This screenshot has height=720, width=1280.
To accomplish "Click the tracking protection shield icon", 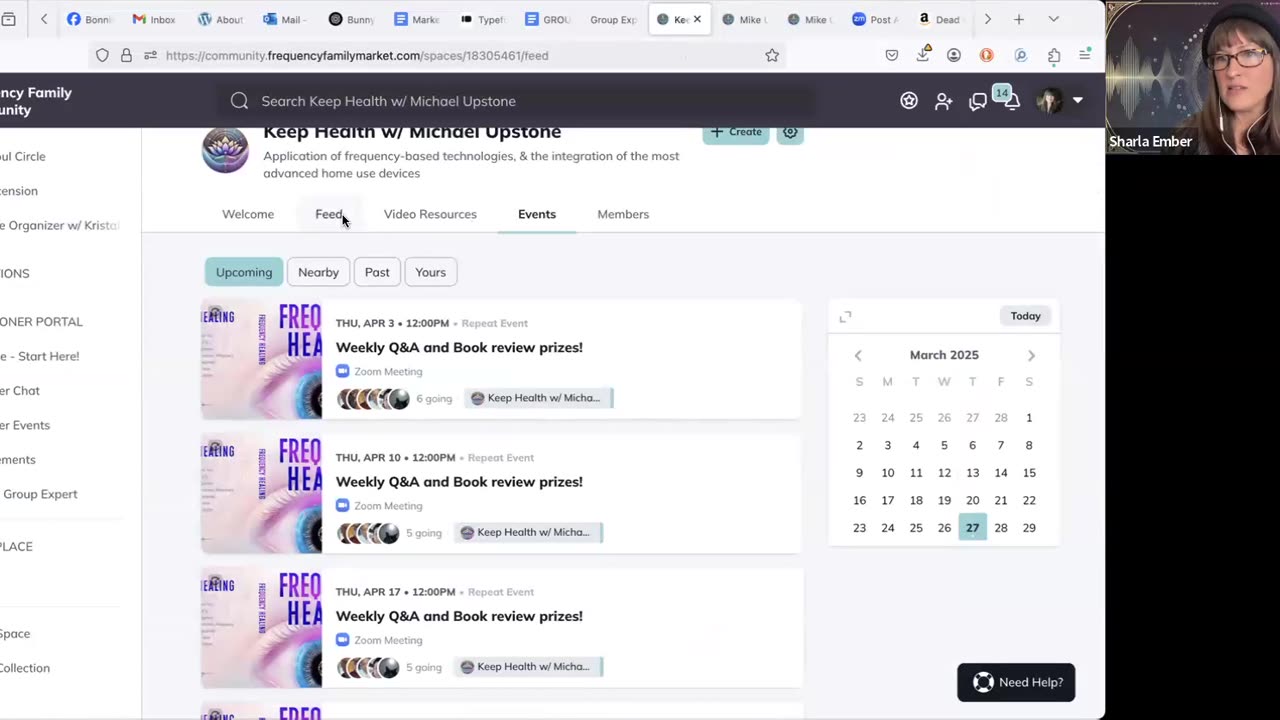I will click(x=102, y=55).
